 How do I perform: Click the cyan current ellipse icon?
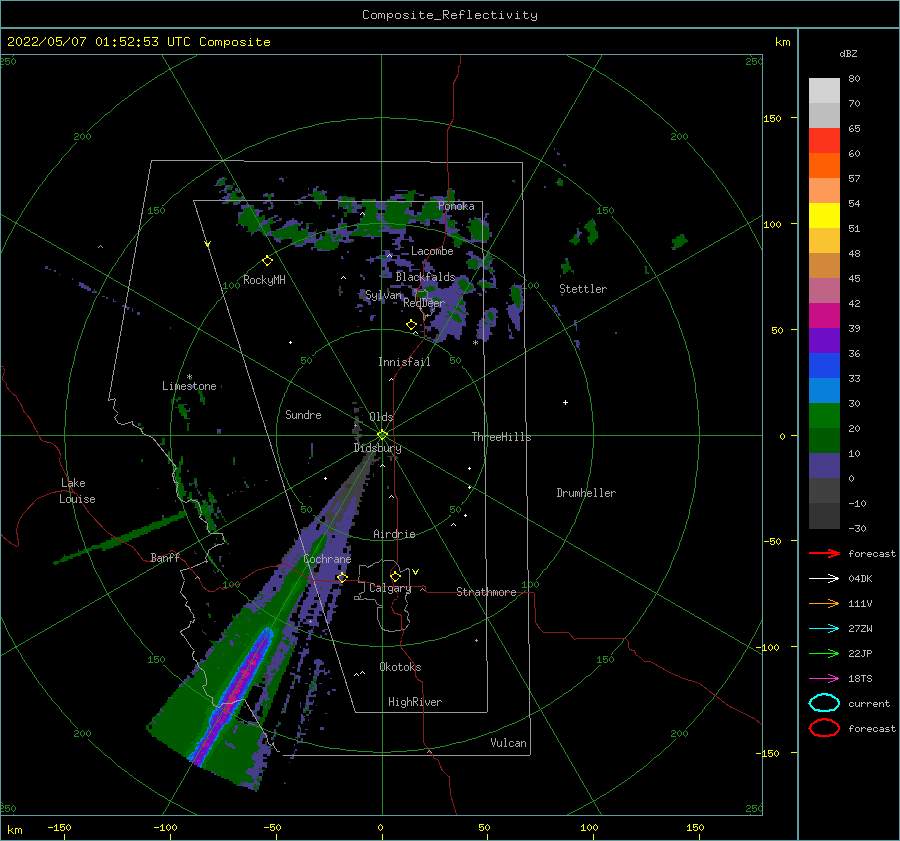tap(824, 703)
